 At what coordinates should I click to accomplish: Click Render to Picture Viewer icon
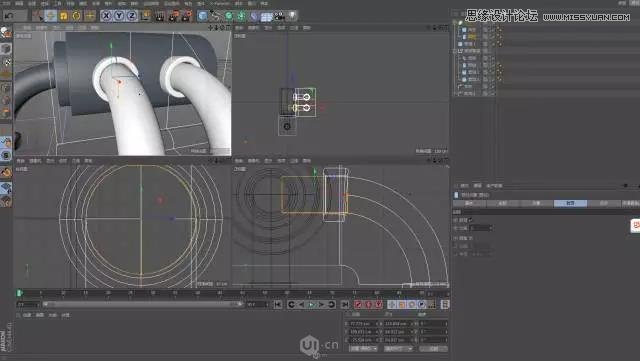click(x=173, y=16)
